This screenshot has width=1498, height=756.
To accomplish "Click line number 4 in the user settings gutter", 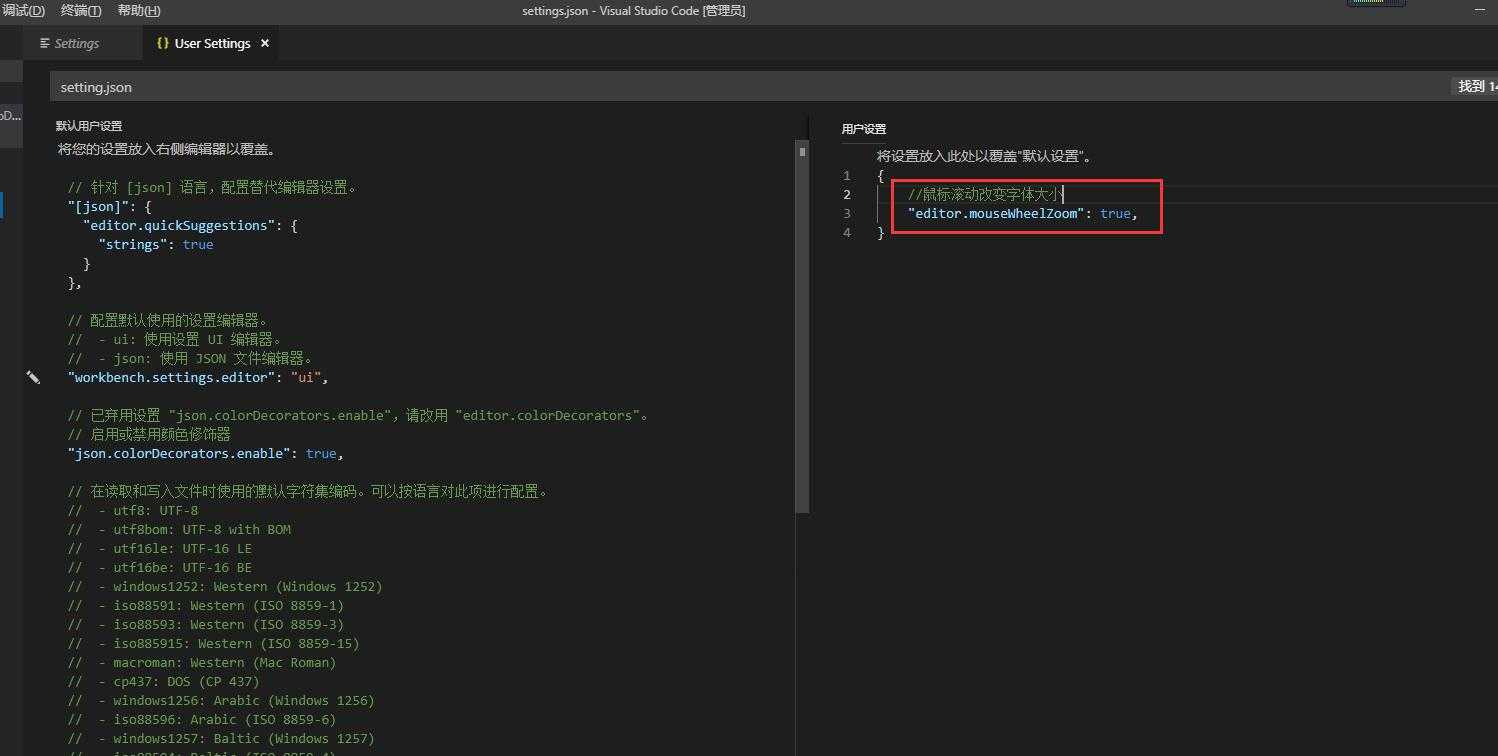I will click(847, 232).
